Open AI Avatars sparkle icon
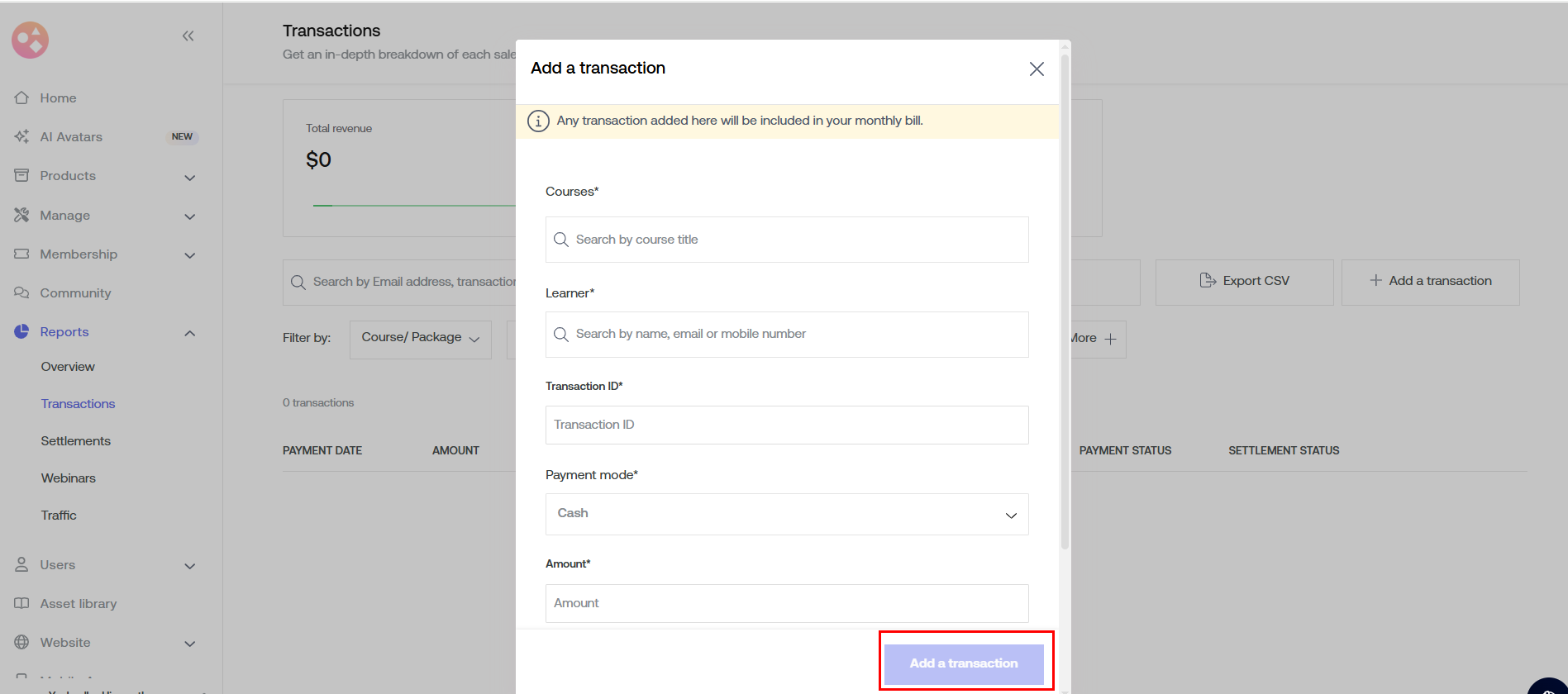 22,136
